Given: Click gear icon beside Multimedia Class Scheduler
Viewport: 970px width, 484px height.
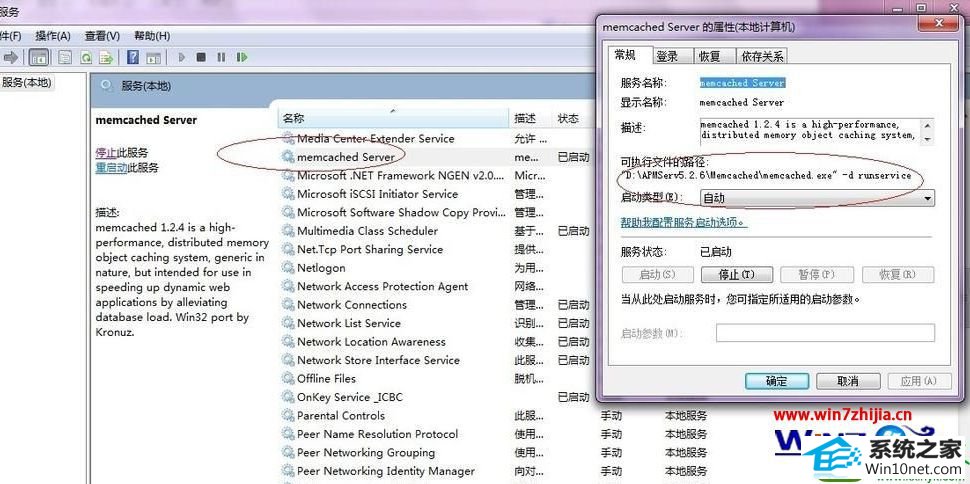Looking at the screenshot, I should pyautogui.click(x=288, y=231).
